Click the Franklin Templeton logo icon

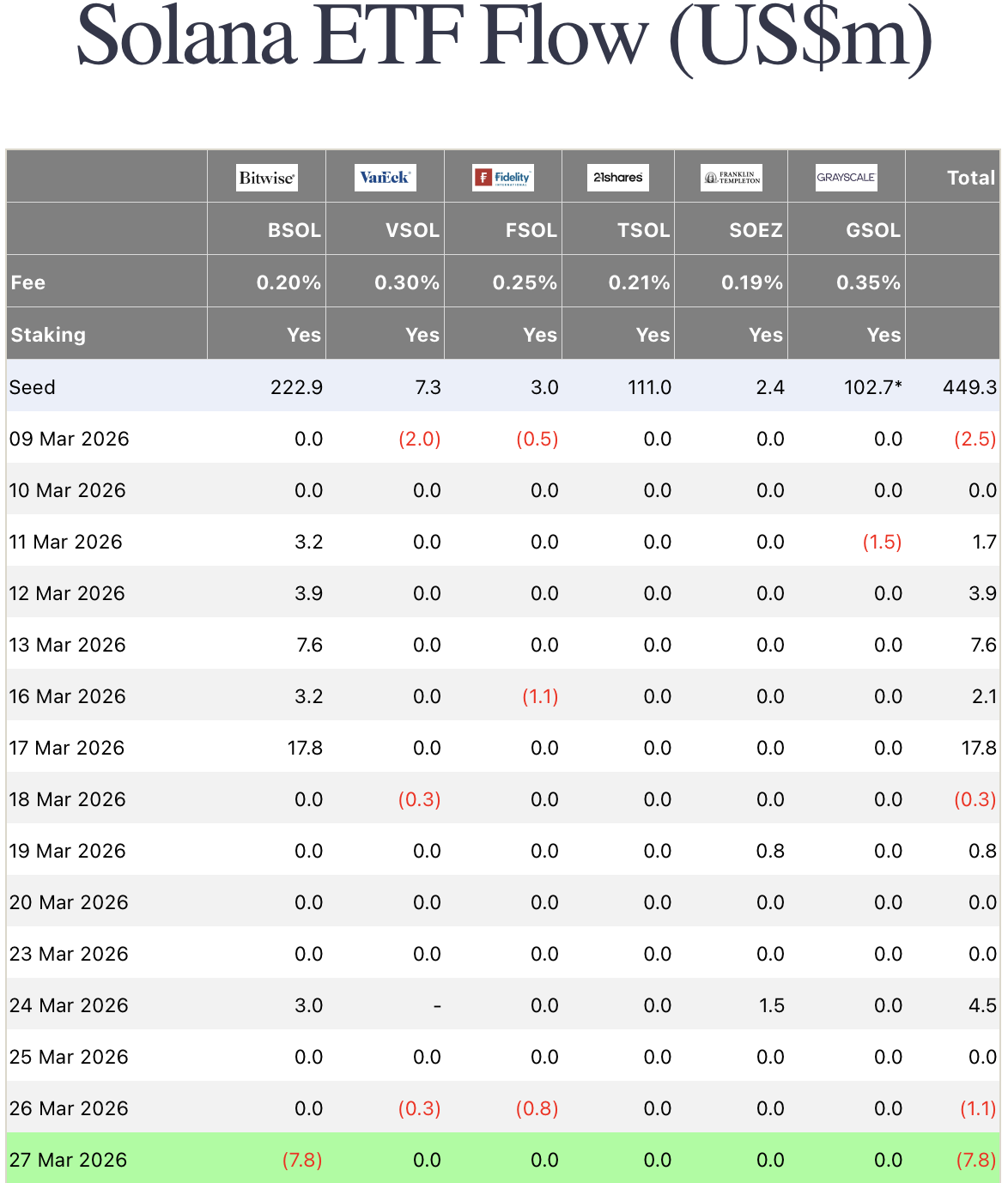(x=732, y=178)
